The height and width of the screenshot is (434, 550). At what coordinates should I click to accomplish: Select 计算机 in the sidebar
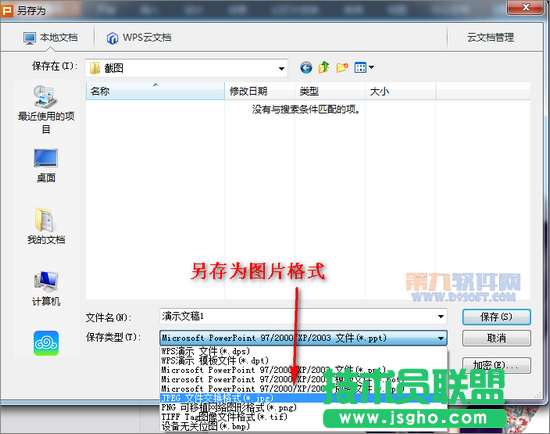click(46, 288)
